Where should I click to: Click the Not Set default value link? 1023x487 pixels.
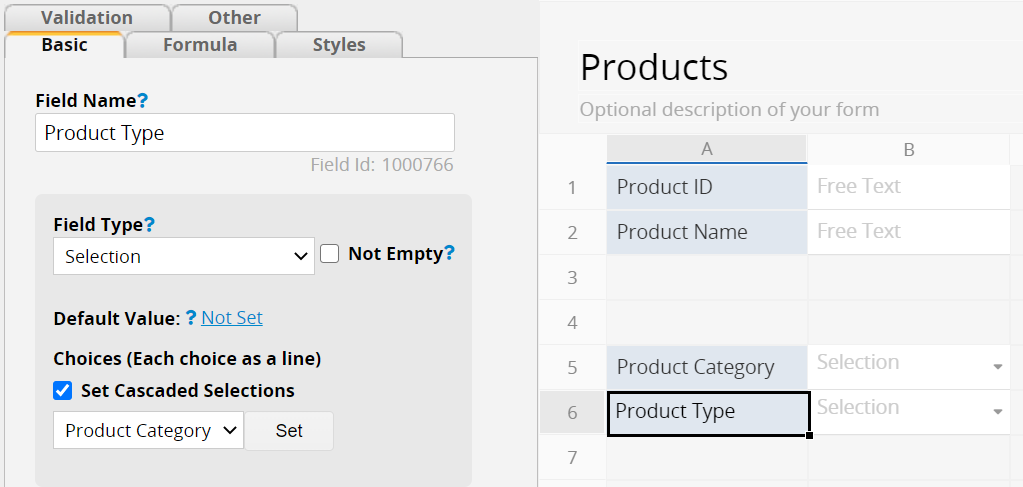click(232, 318)
